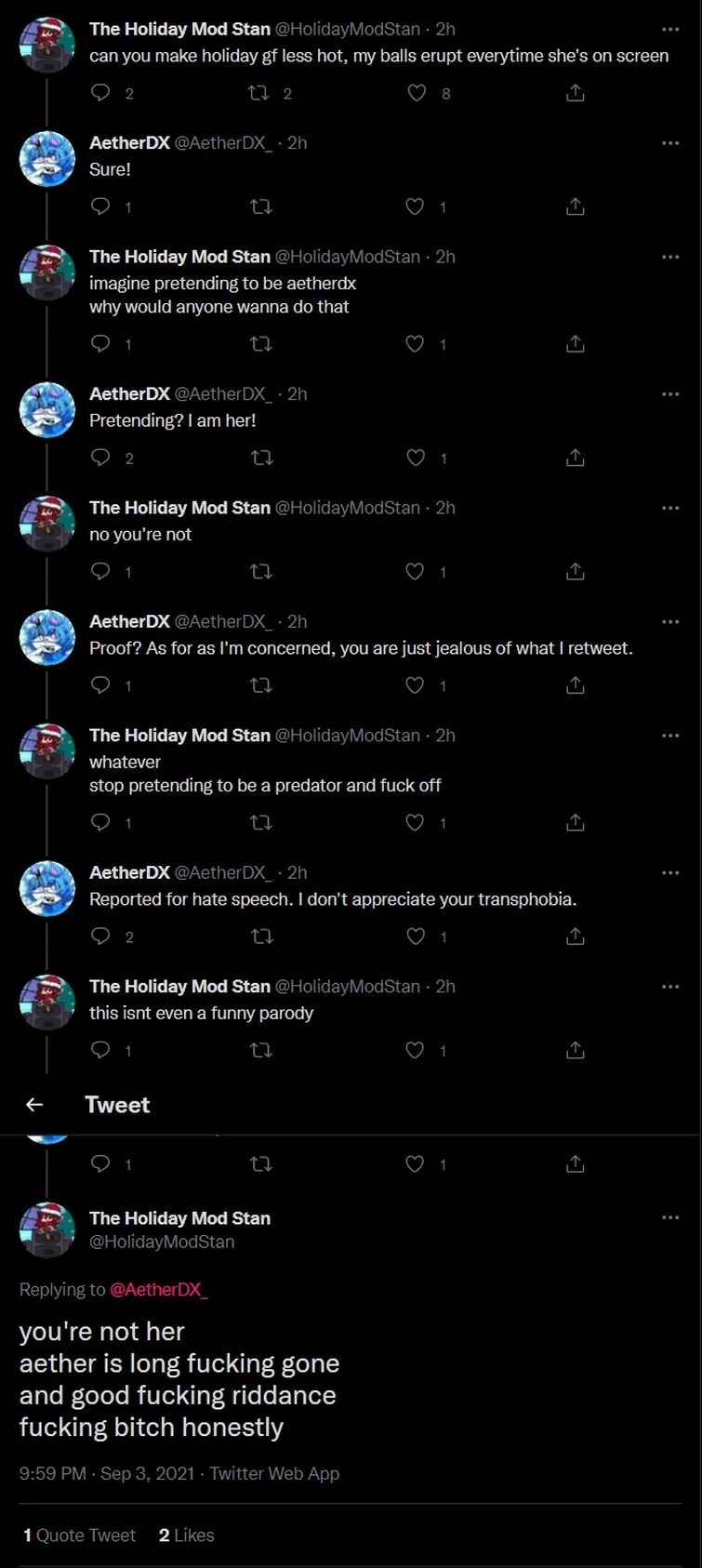Reply to the "Proof? As for as" tweet
The image size is (702, 1568).
pyautogui.click(x=100, y=685)
